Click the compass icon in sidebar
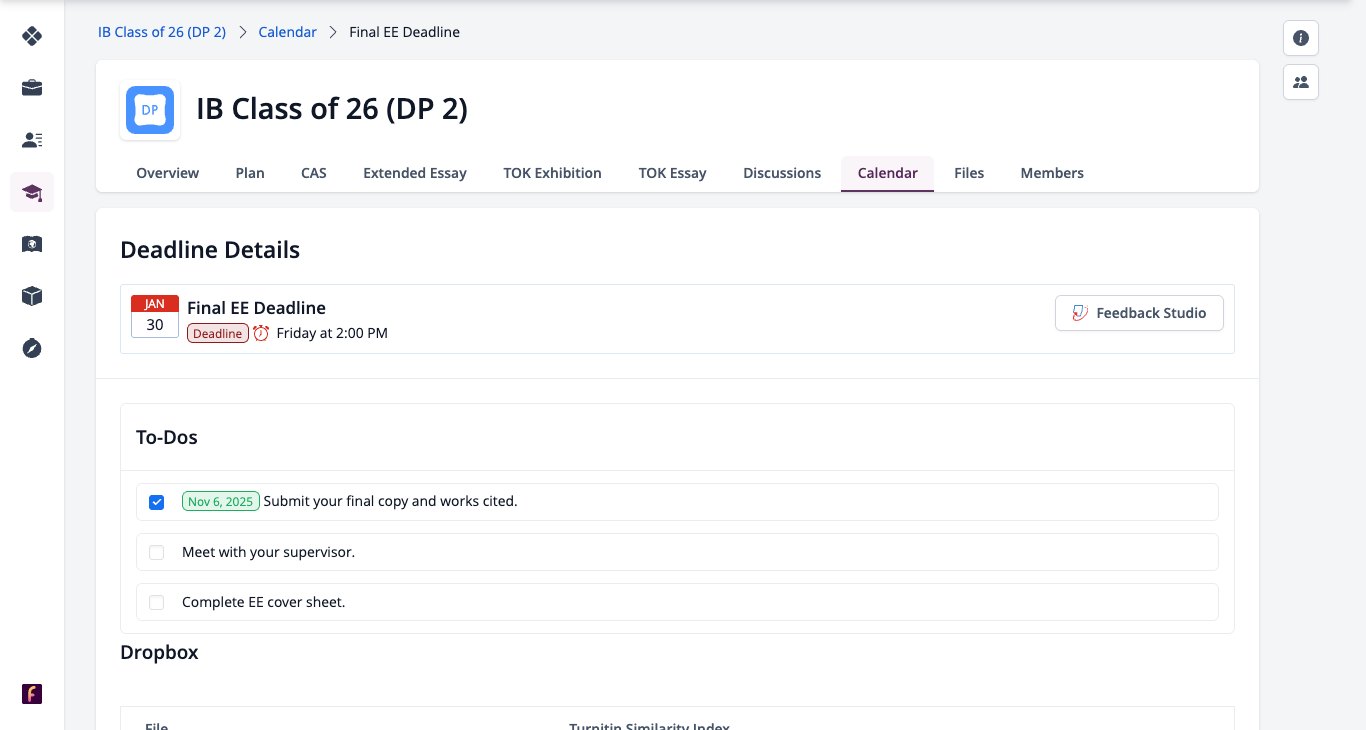 32,348
